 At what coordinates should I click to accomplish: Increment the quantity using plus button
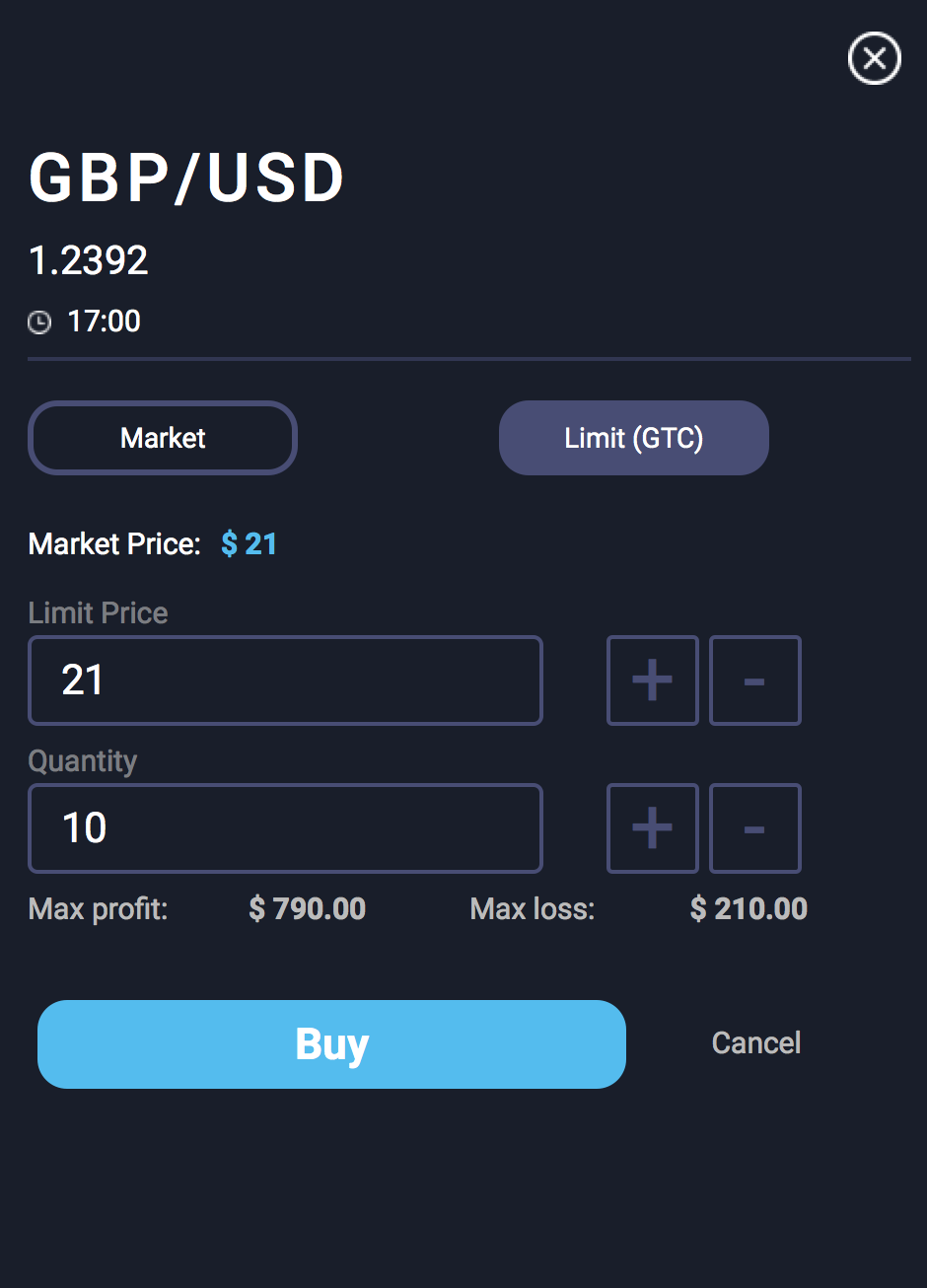click(652, 828)
